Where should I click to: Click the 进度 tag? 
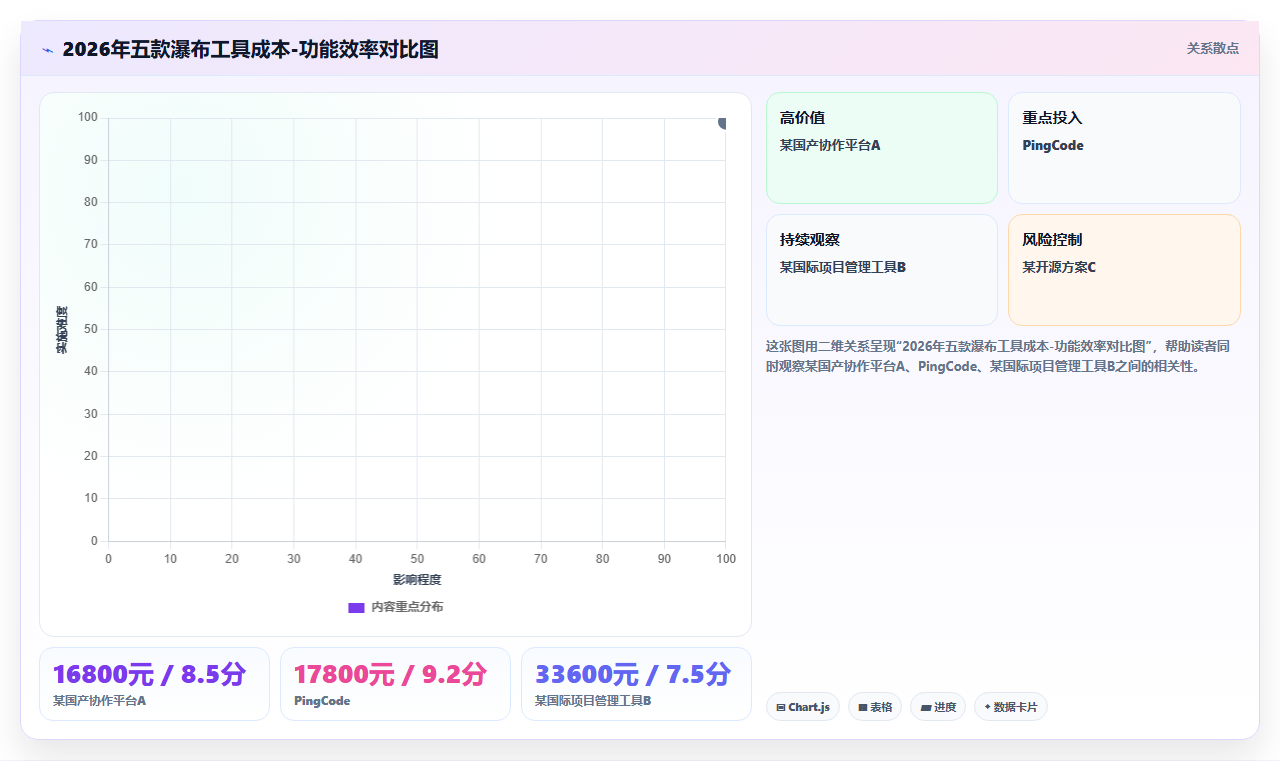[x=937, y=707]
